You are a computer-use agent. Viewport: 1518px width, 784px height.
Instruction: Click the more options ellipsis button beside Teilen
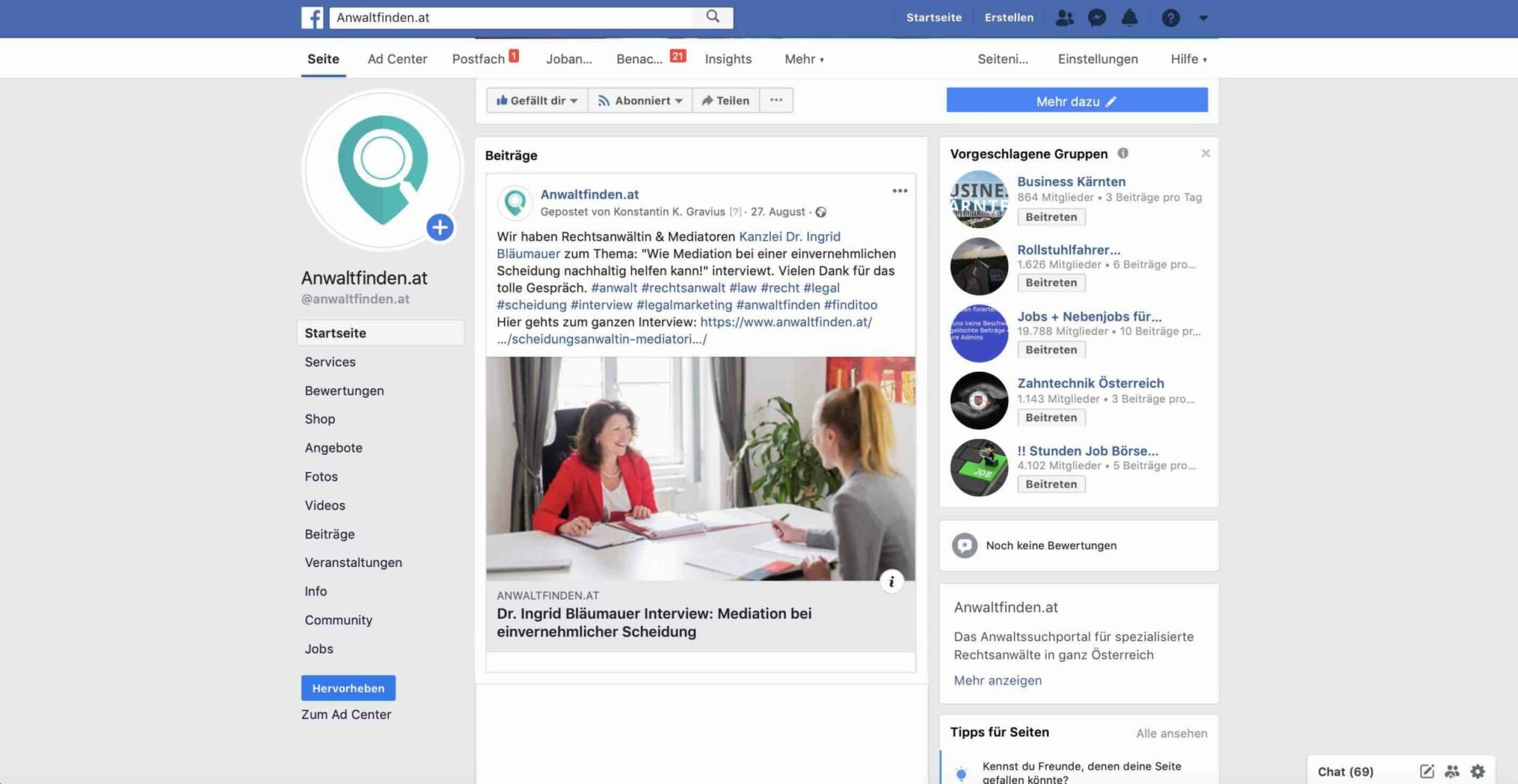coord(776,100)
